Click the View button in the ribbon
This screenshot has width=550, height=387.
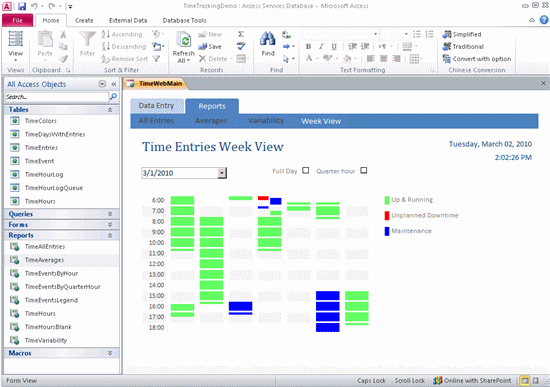click(15, 45)
